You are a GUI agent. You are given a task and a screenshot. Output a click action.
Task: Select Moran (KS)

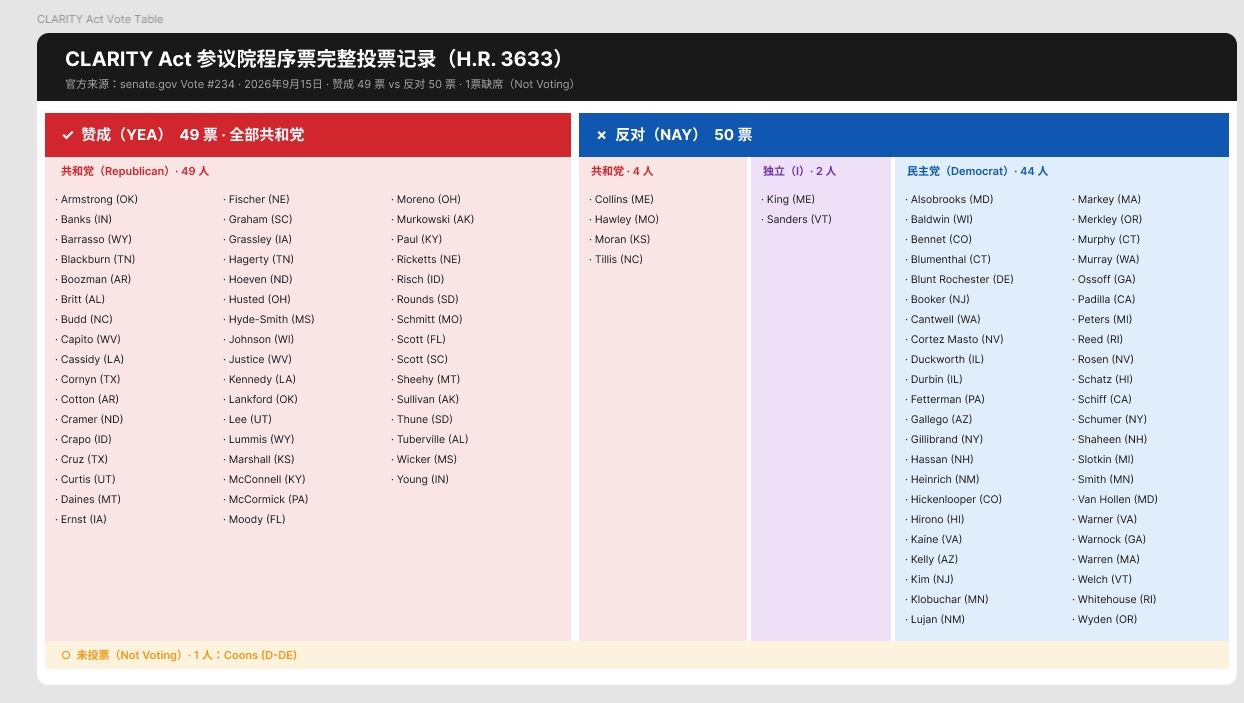pyautogui.click(x=622, y=239)
